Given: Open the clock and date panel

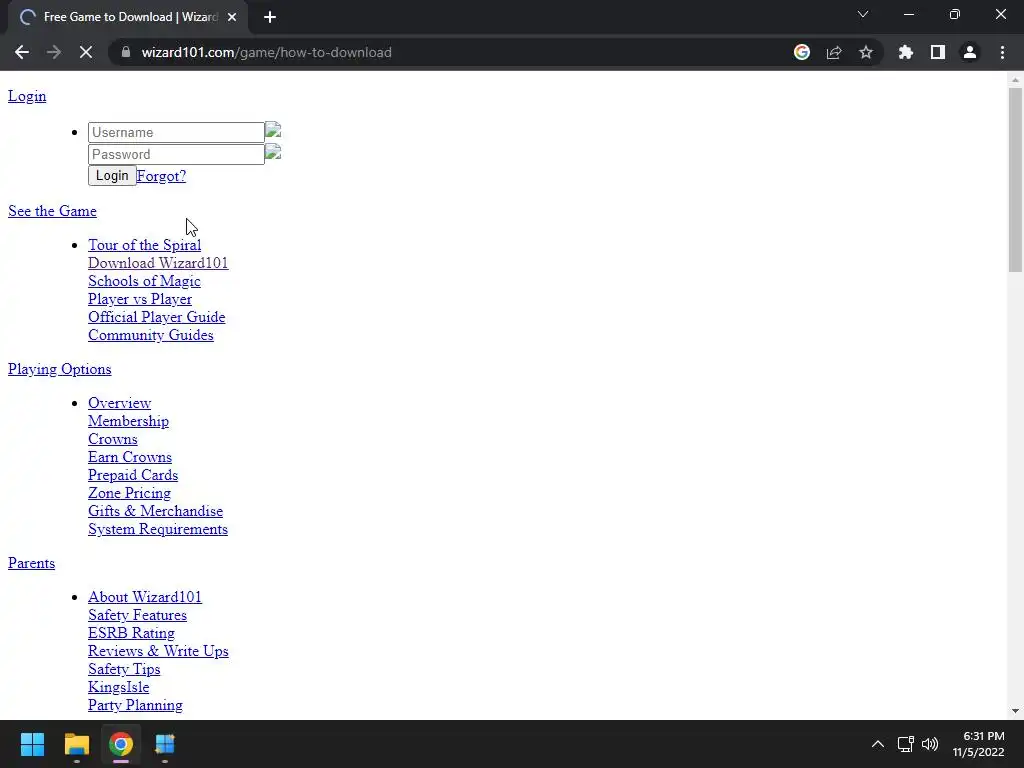Looking at the screenshot, I should tap(978, 744).
